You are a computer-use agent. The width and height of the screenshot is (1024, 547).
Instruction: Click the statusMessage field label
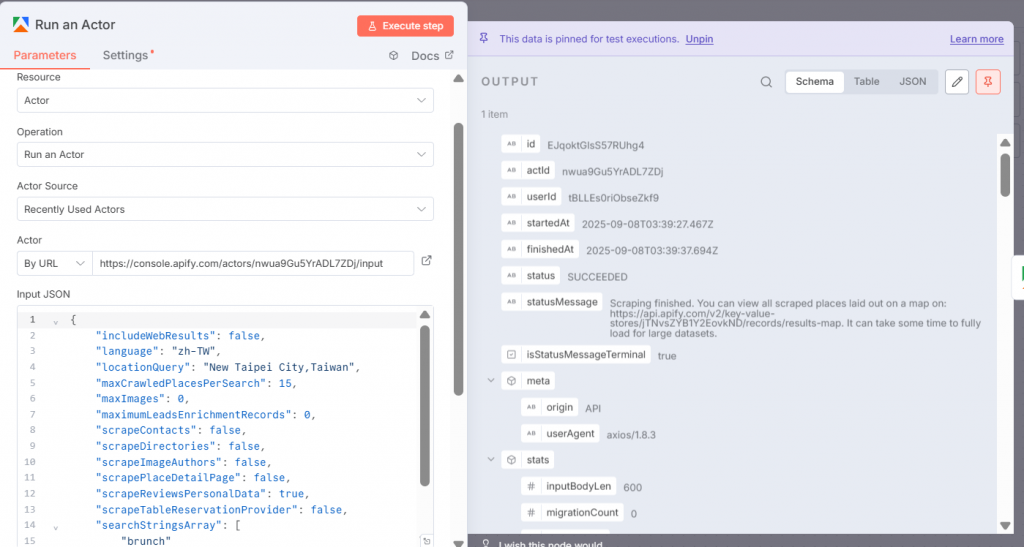[562, 302]
